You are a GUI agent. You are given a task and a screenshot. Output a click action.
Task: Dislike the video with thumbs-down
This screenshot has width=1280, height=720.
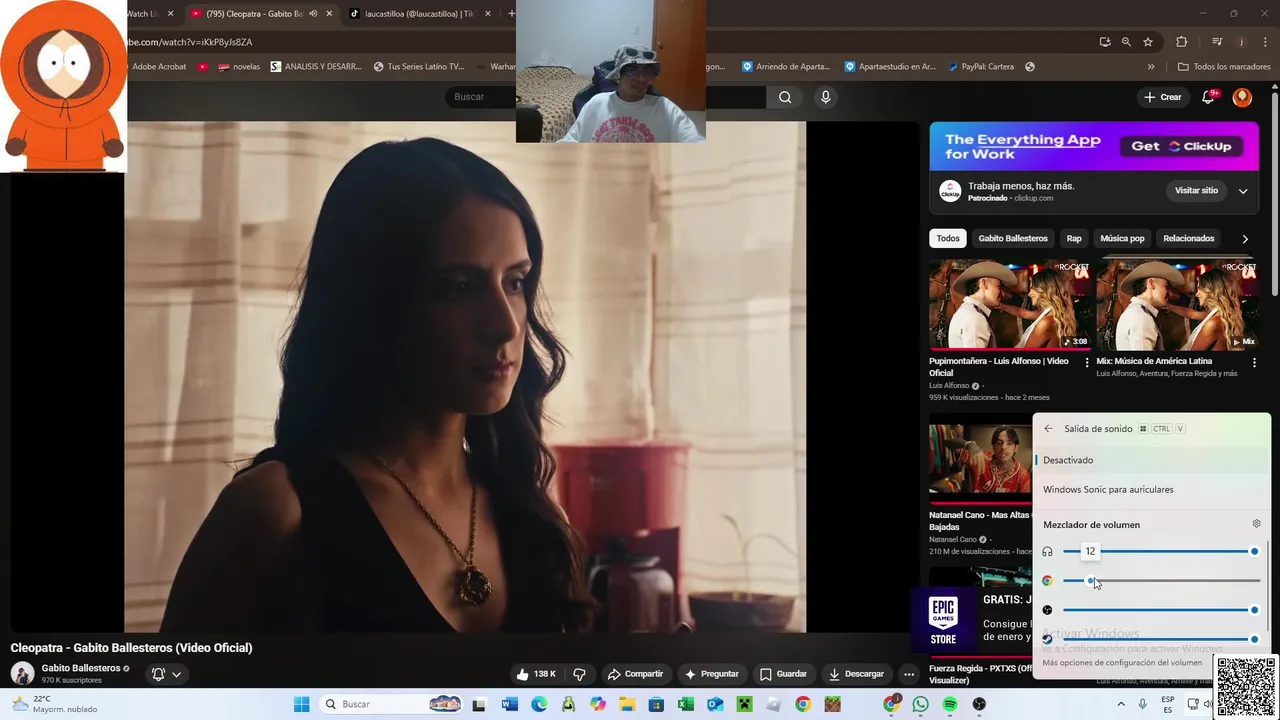point(579,674)
